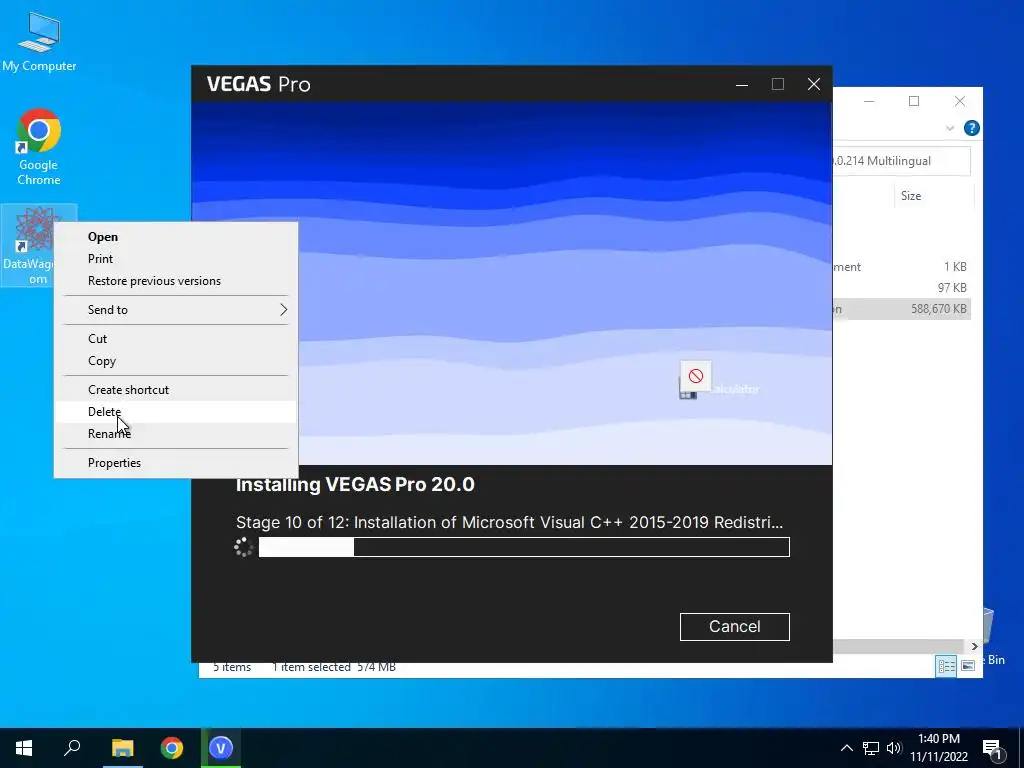The width and height of the screenshot is (1024, 768).
Task: Open the taskbar clock and date
Action: click(x=938, y=748)
